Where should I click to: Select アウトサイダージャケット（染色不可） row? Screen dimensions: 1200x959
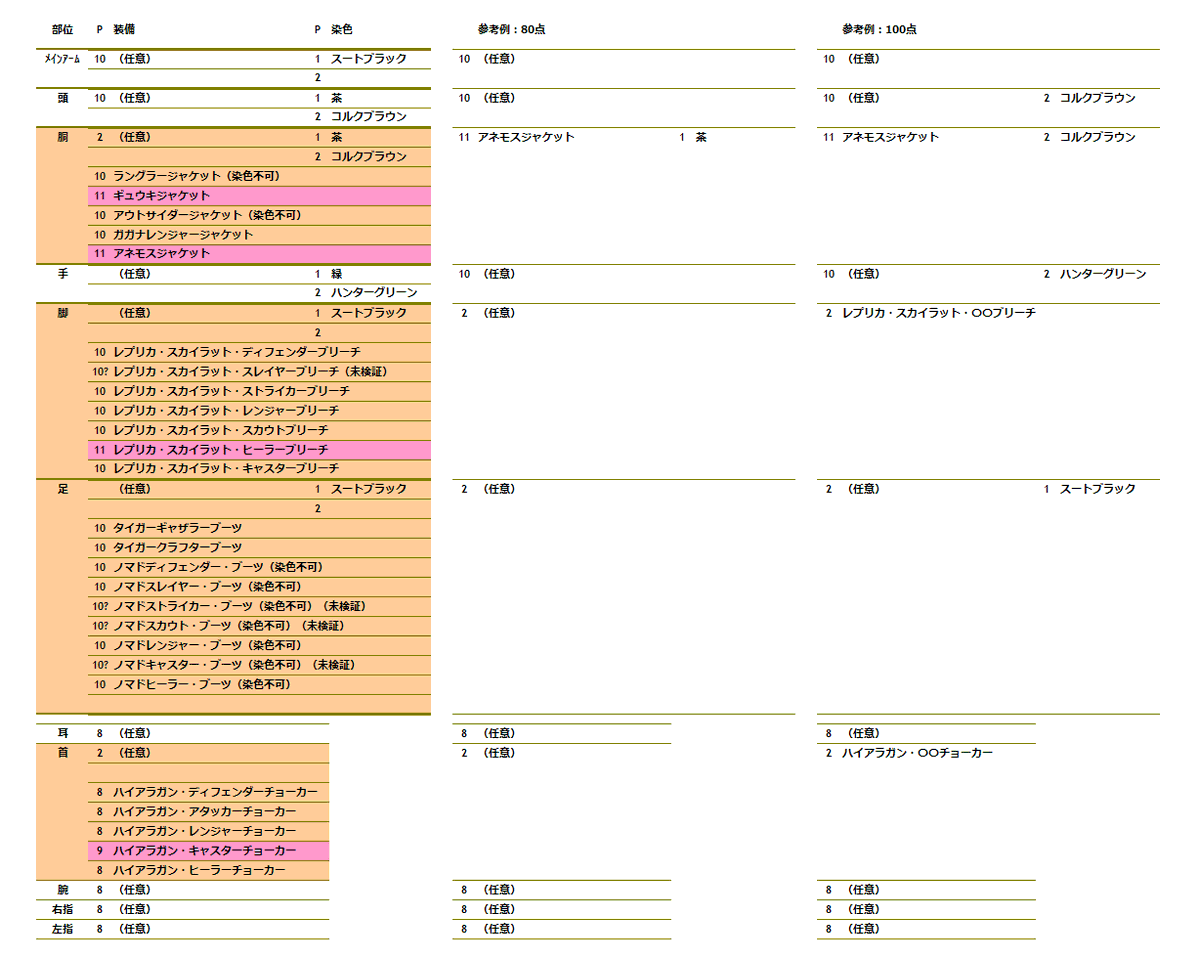(259, 215)
